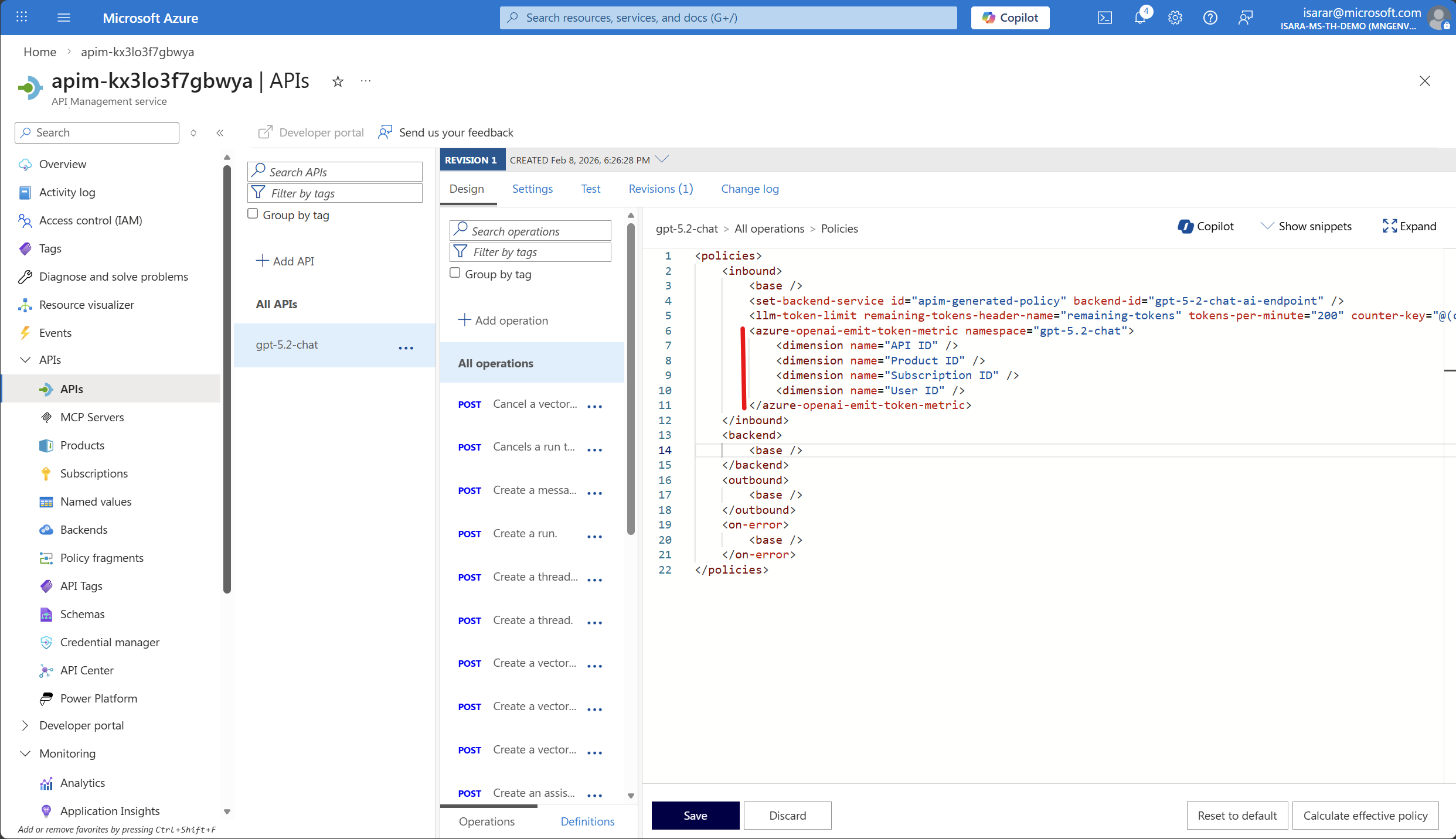Go to the Home breadcrumb
The width and height of the screenshot is (1456, 839).
[x=39, y=52]
